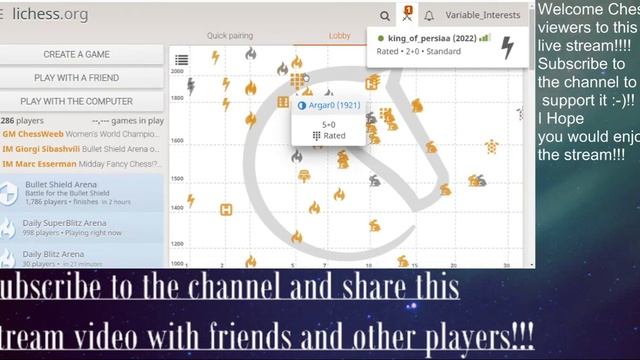The image size is (640, 360).
Task: Click Daily SuperBlitz Arena flame icon
Action: point(7,228)
